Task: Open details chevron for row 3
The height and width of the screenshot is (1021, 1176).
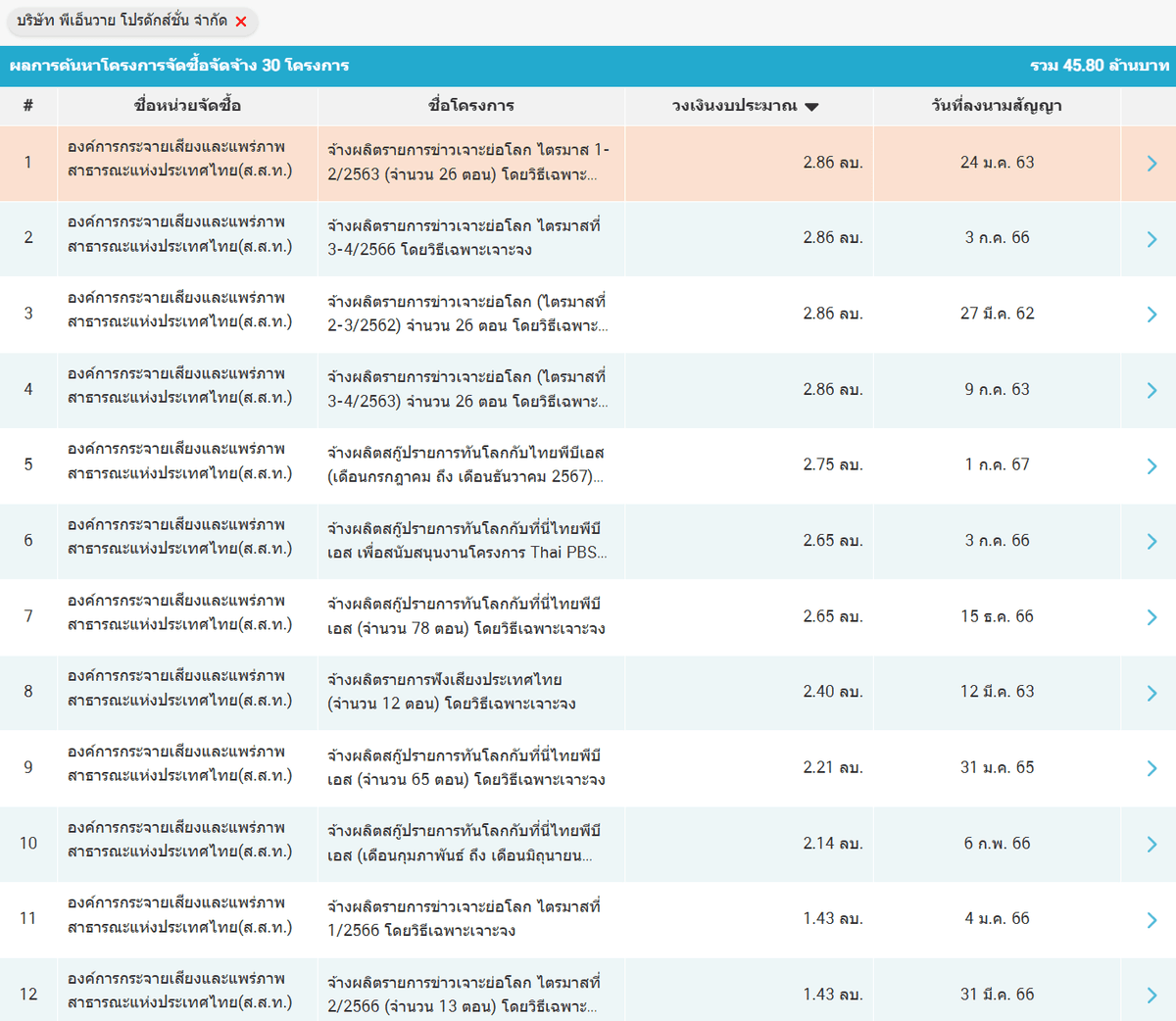Action: click(x=1151, y=315)
